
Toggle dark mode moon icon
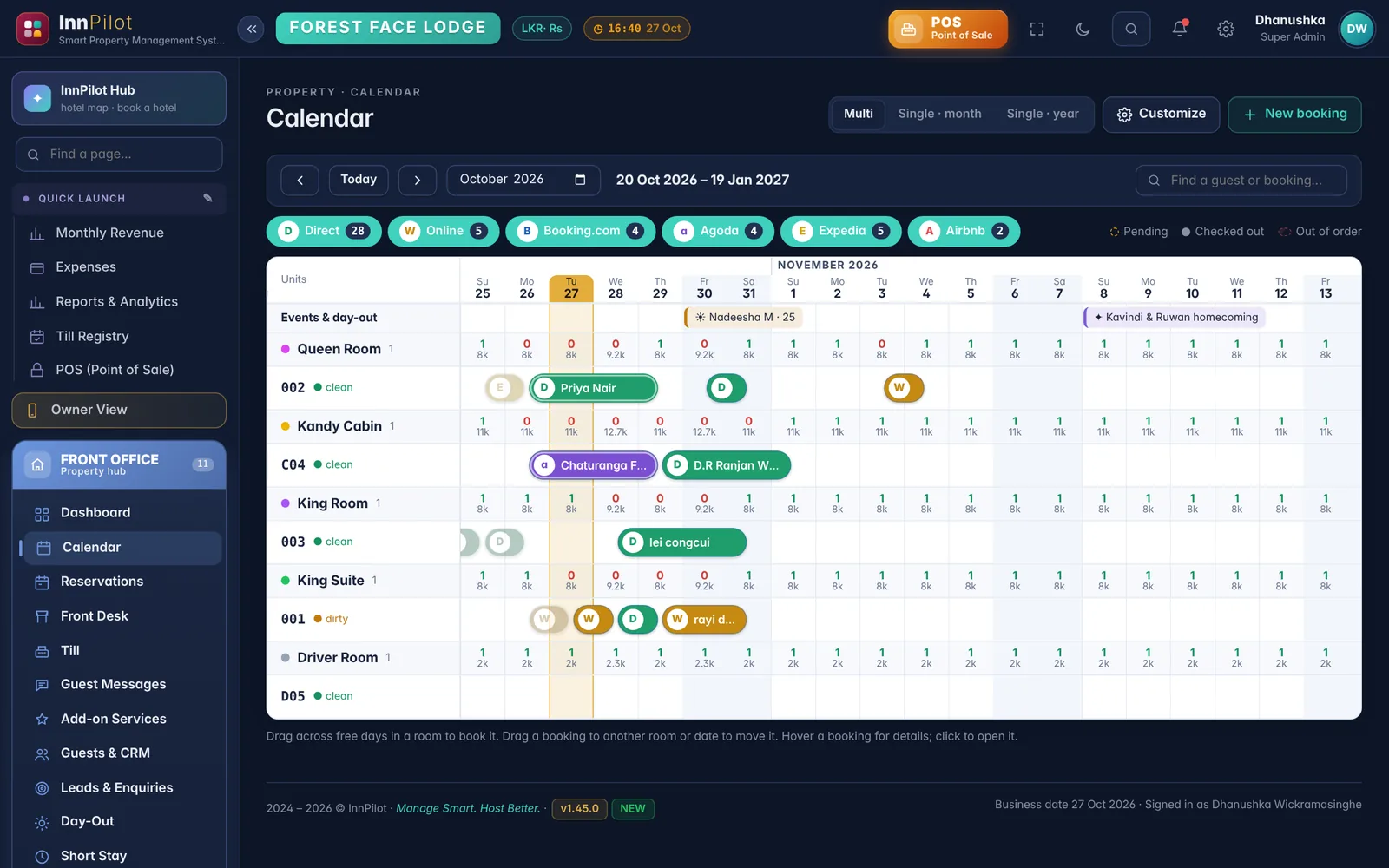point(1083,29)
